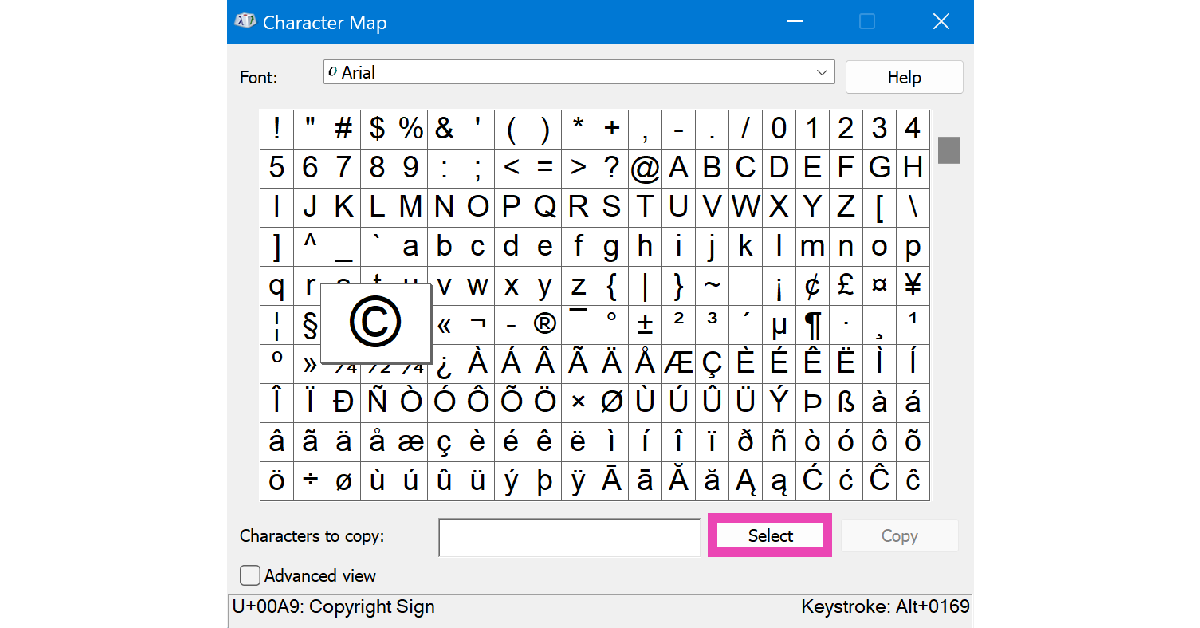
Task: Click in the Characters to copy field
Action: point(569,537)
